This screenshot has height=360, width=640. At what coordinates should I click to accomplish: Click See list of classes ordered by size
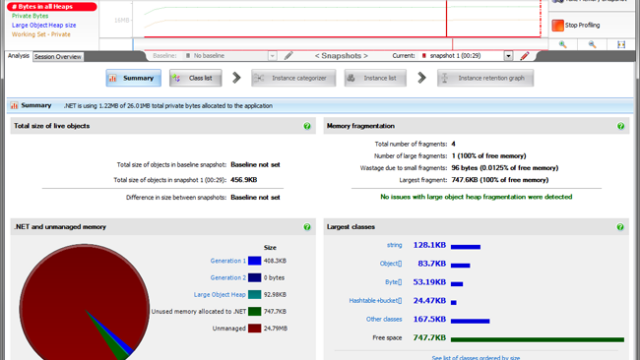point(476,358)
